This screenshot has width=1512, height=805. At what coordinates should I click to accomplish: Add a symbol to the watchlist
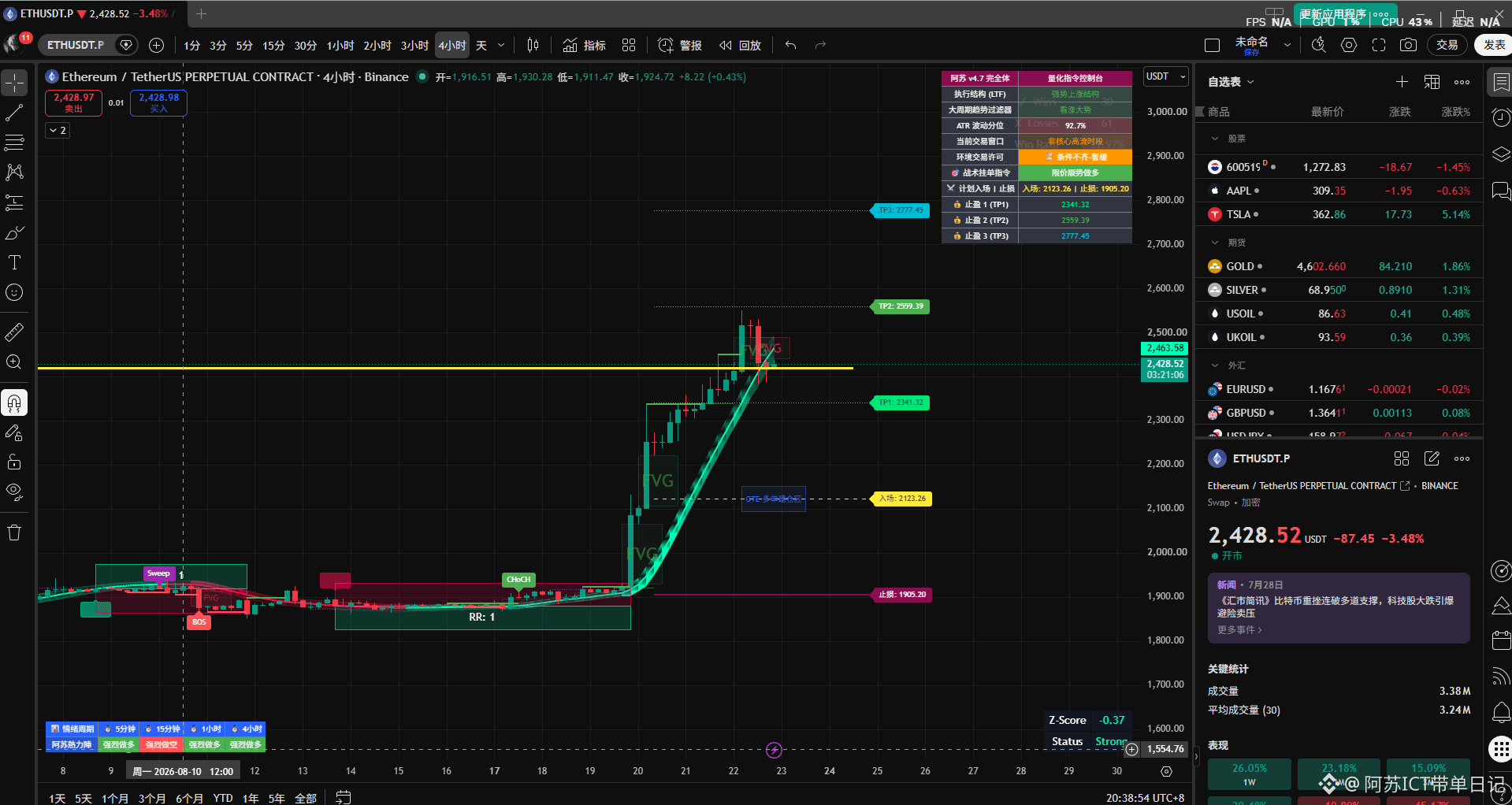click(x=1402, y=82)
